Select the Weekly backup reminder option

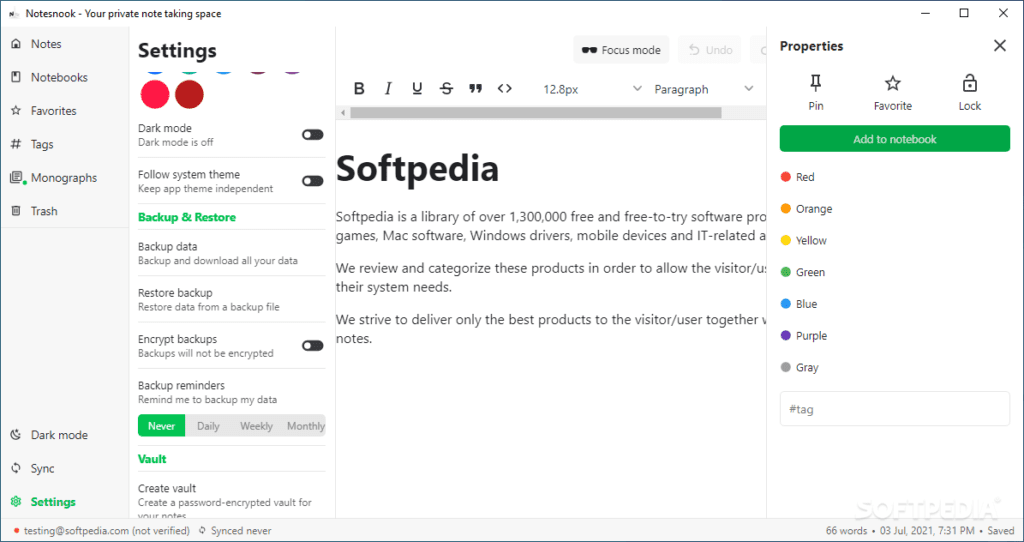point(256,426)
